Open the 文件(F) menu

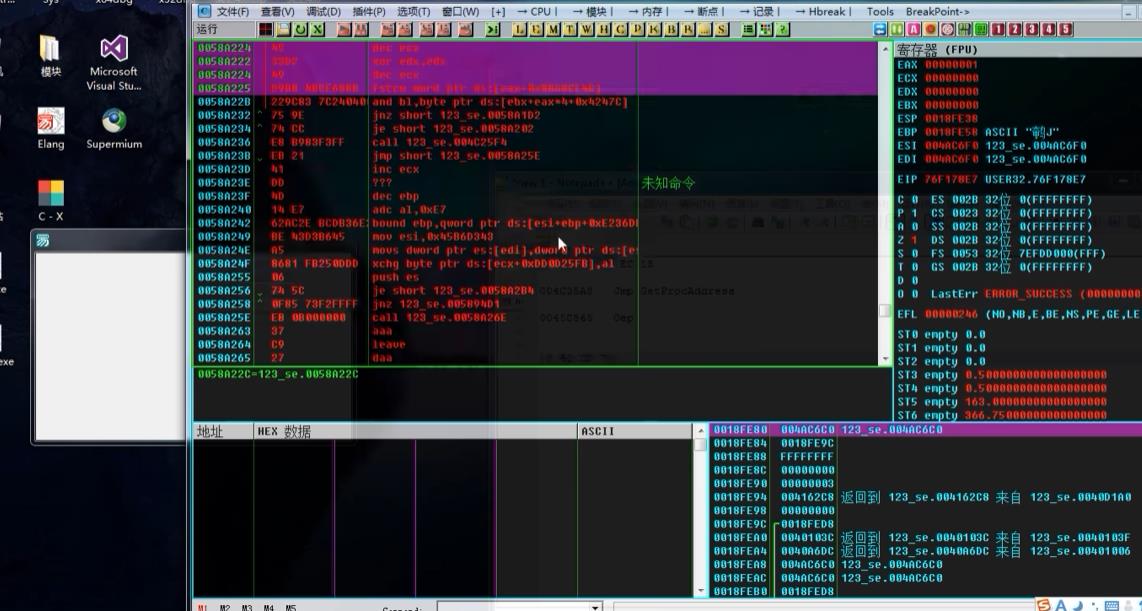tap(232, 12)
